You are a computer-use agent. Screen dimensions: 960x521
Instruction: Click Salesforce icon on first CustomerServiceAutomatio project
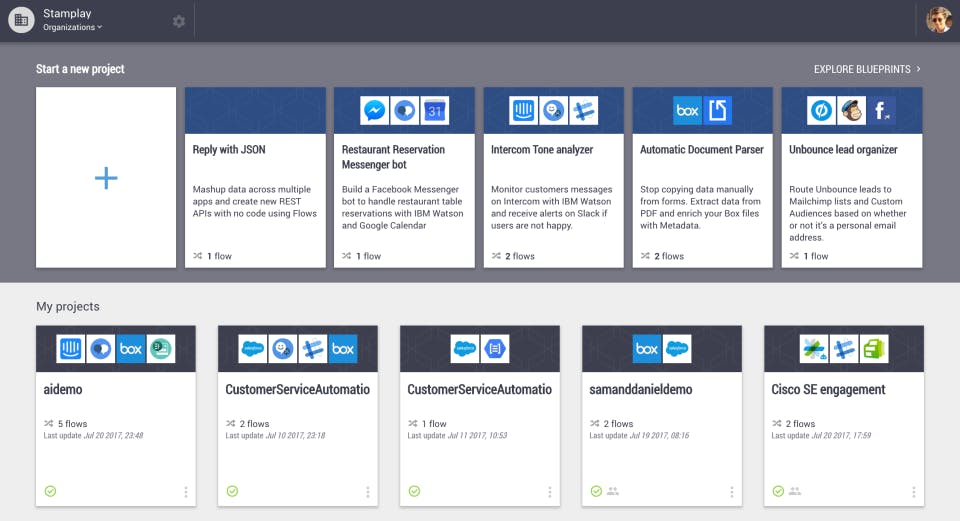pyautogui.click(x=253, y=349)
